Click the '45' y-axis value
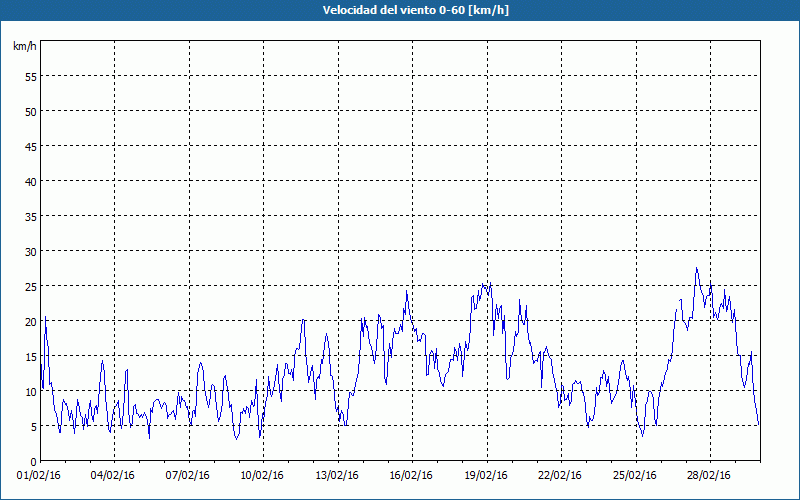 (31, 146)
